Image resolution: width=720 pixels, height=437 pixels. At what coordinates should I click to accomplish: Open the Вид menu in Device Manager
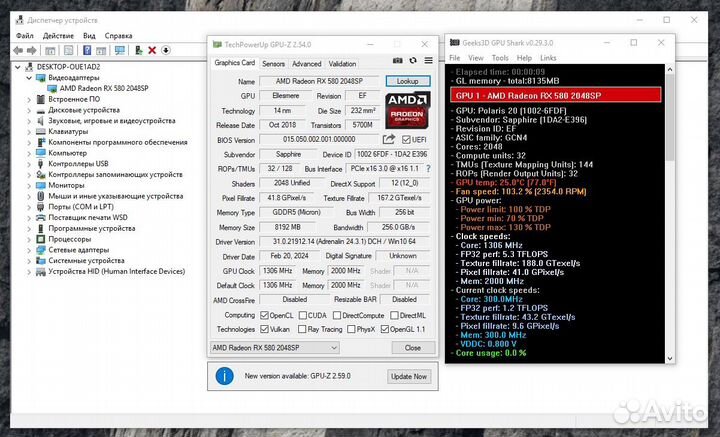pyautogui.click(x=89, y=35)
